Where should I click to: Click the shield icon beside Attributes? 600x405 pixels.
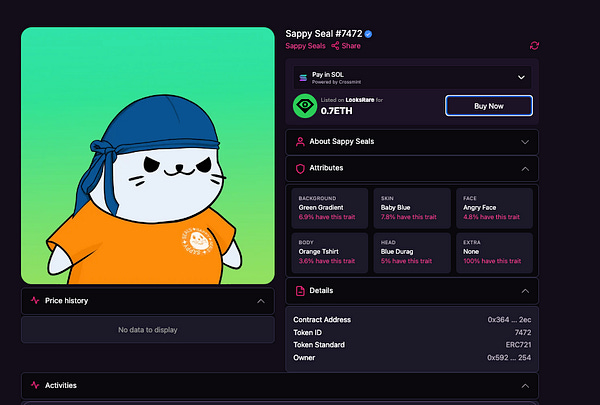click(x=300, y=168)
